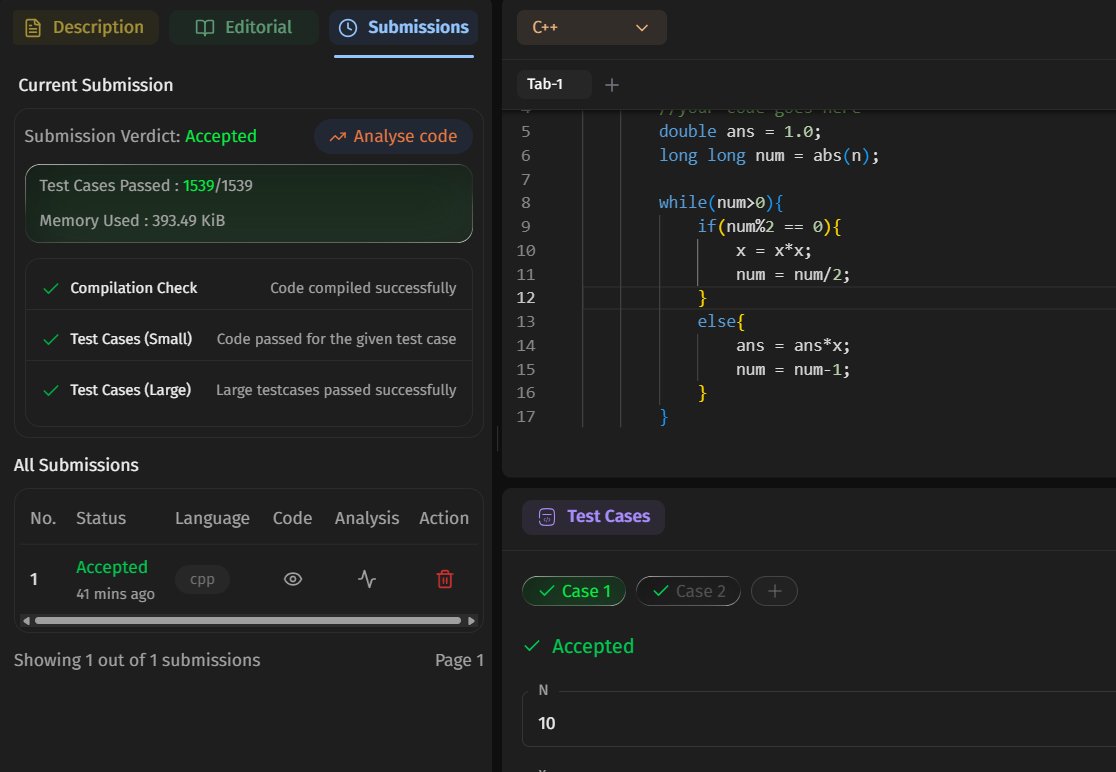Open the C++ language dropdown
The image size is (1116, 772).
click(x=591, y=28)
